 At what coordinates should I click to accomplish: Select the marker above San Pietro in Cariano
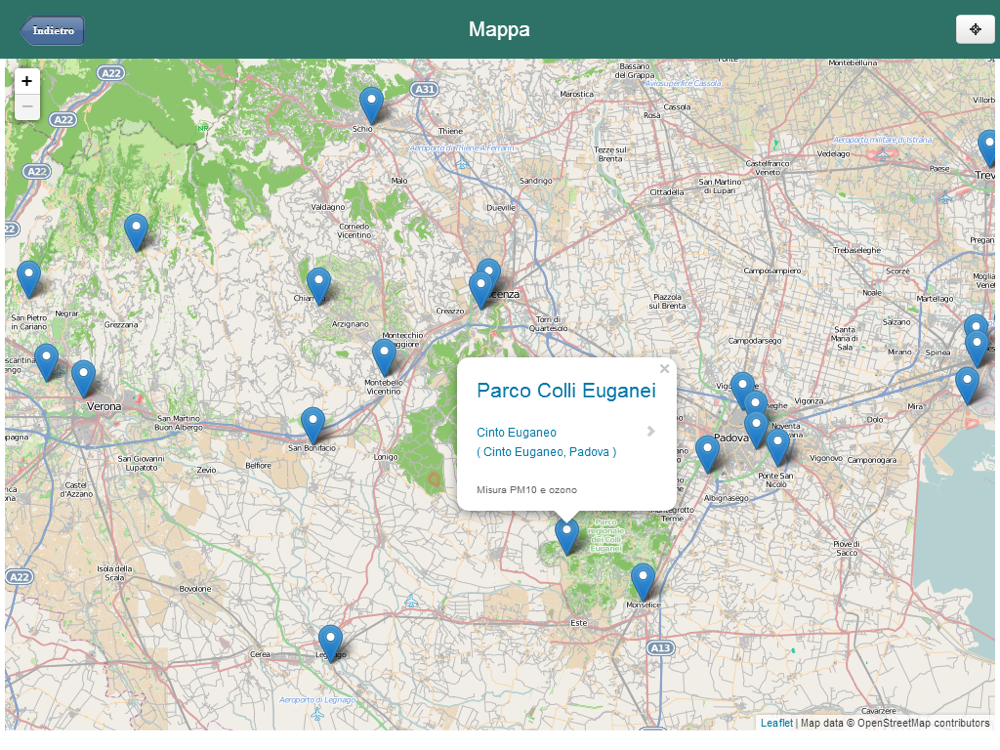tap(29, 279)
